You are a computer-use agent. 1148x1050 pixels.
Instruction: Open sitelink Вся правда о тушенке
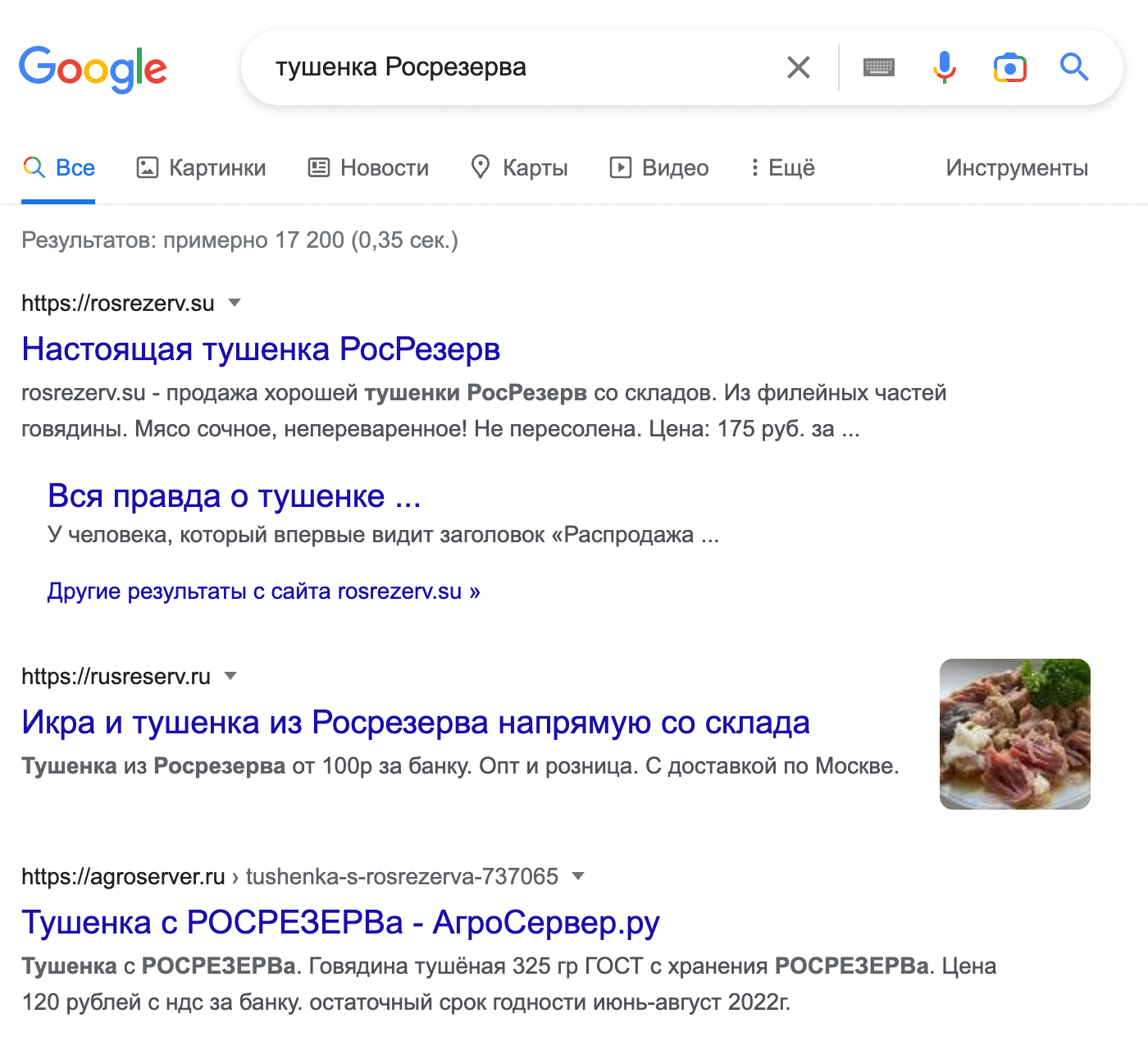(x=234, y=496)
